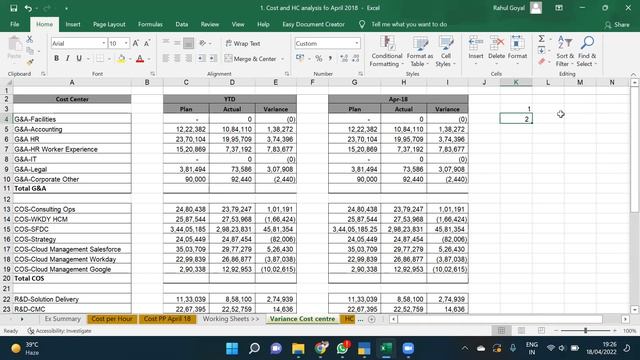Screen dimensions: 640x360
Task: Align cell text to the left
Action: click(166, 59)
